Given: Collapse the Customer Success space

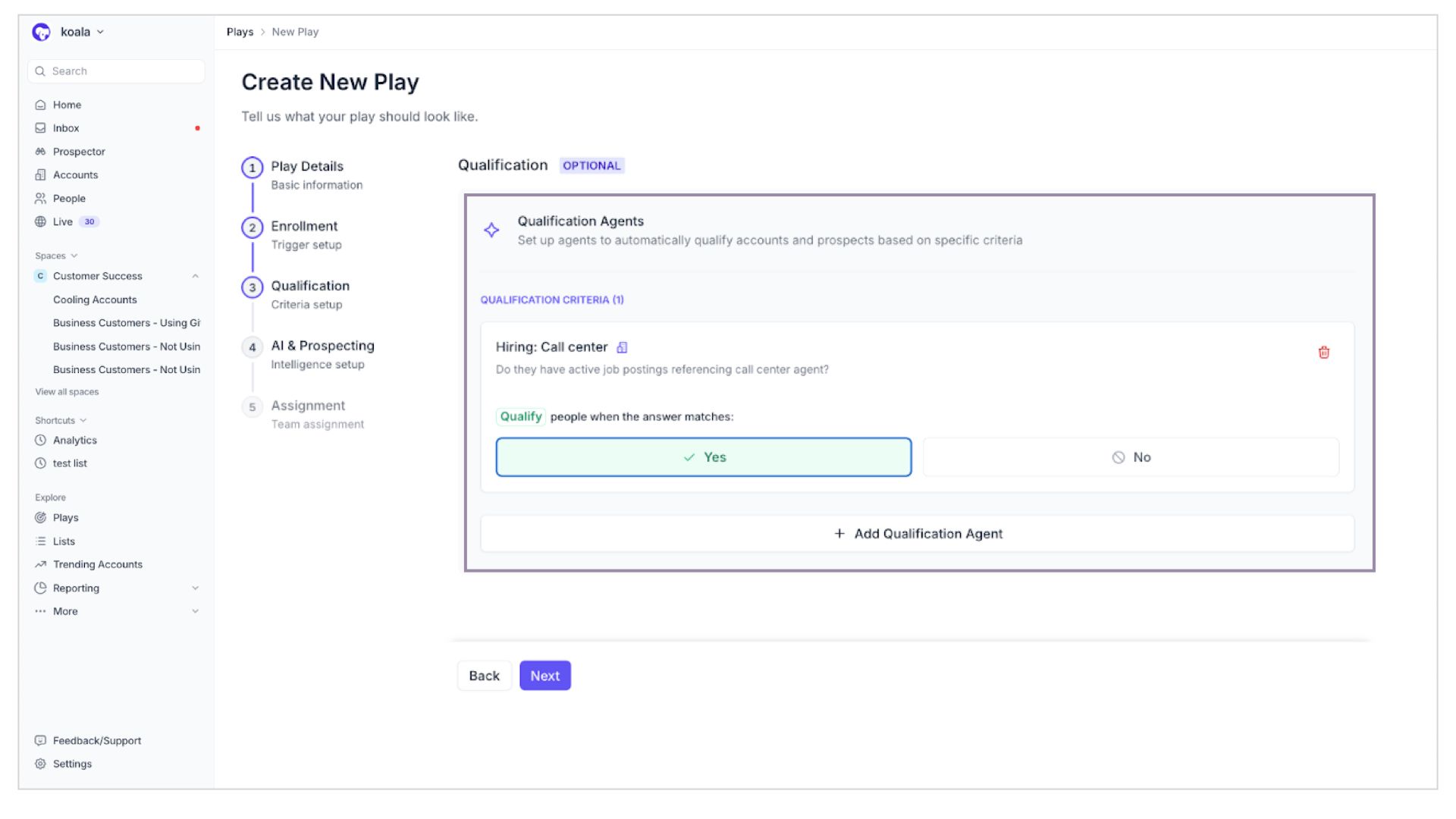Looking at the screenshot, I should 196,276.
